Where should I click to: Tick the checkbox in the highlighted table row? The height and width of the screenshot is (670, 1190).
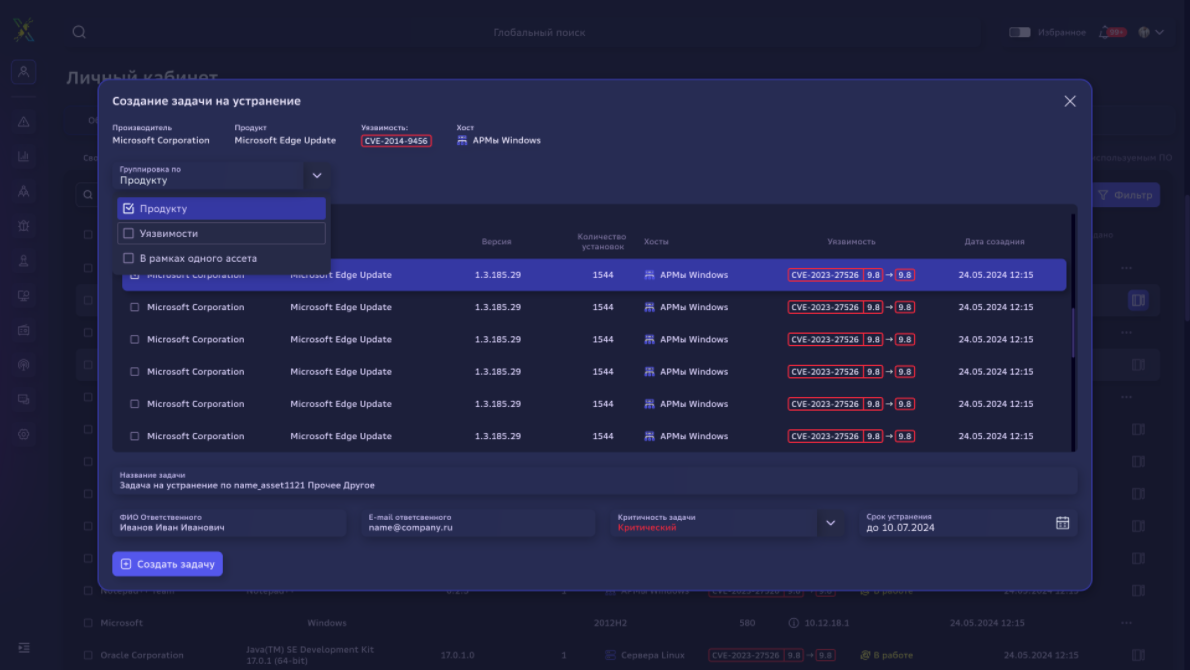click(x=134, y=275)
